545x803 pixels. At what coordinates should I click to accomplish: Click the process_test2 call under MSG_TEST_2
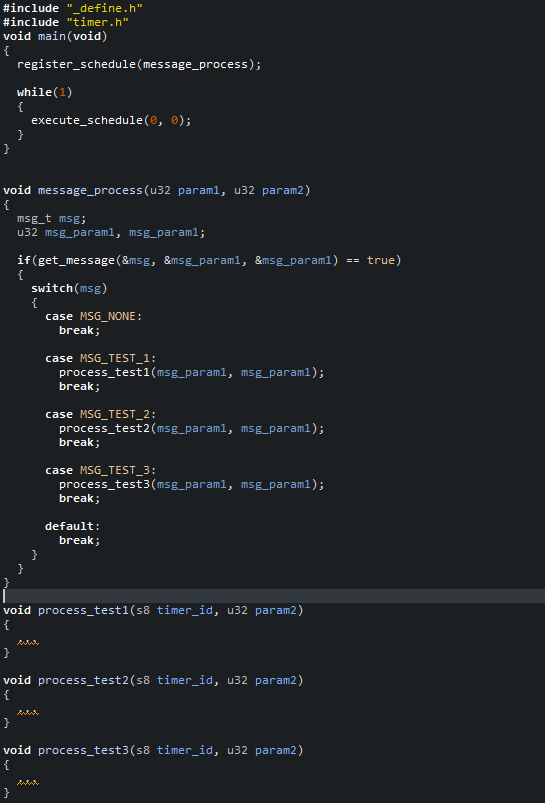click(104, 428)
